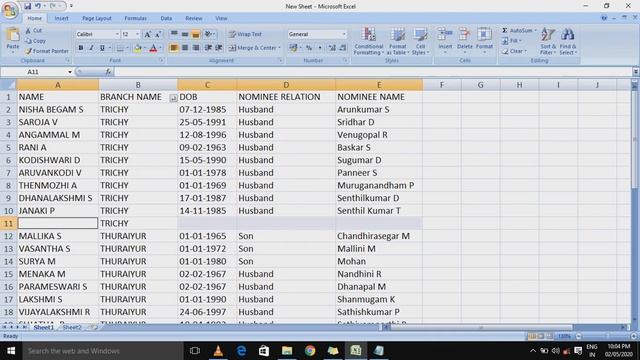Click the Increase Indent icon
Screen dimensions: 640x360
click(x=219, y=48)
